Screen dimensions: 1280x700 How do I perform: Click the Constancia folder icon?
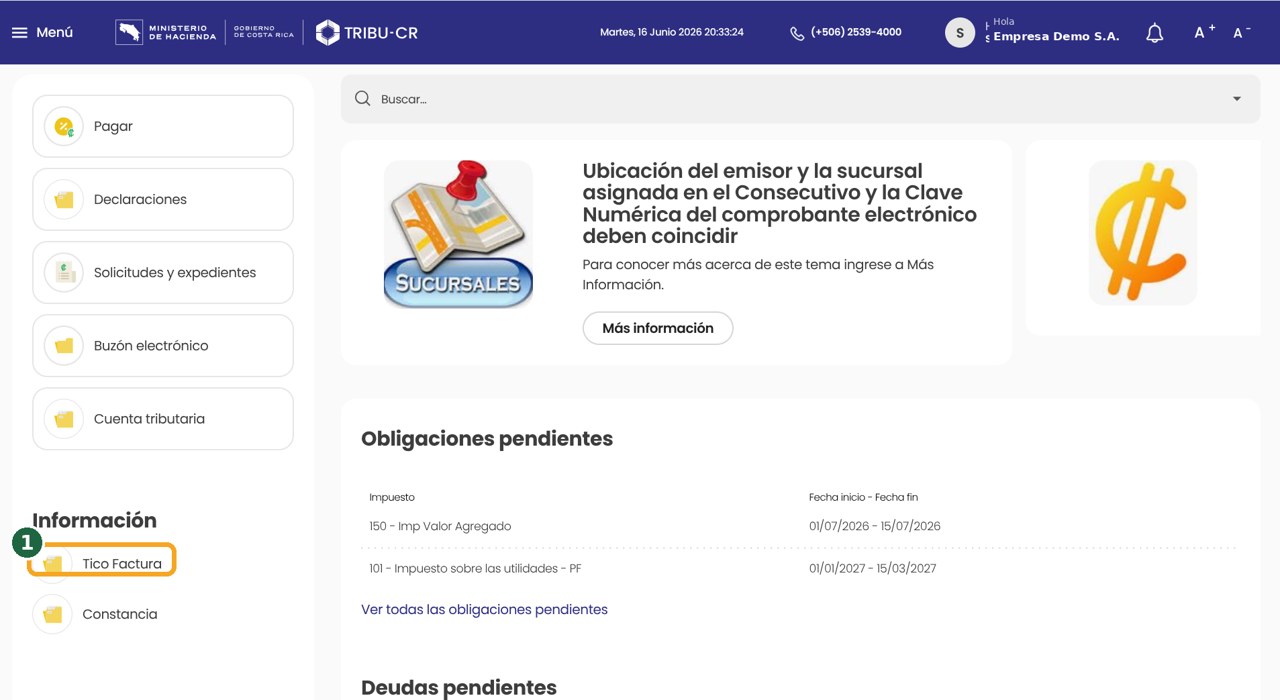(53, 614)
